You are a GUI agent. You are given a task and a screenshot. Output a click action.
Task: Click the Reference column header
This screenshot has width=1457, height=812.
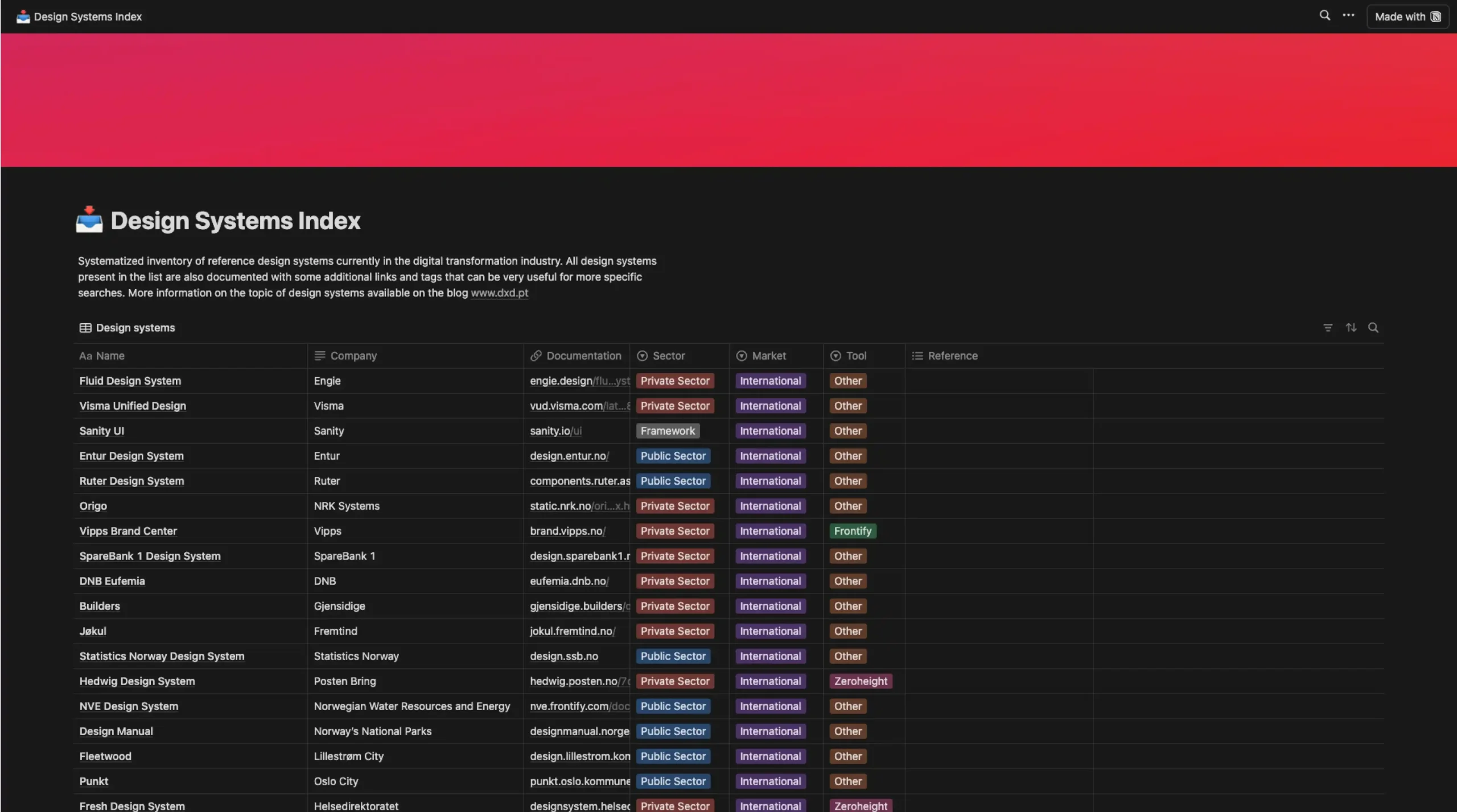coord(999,356)
